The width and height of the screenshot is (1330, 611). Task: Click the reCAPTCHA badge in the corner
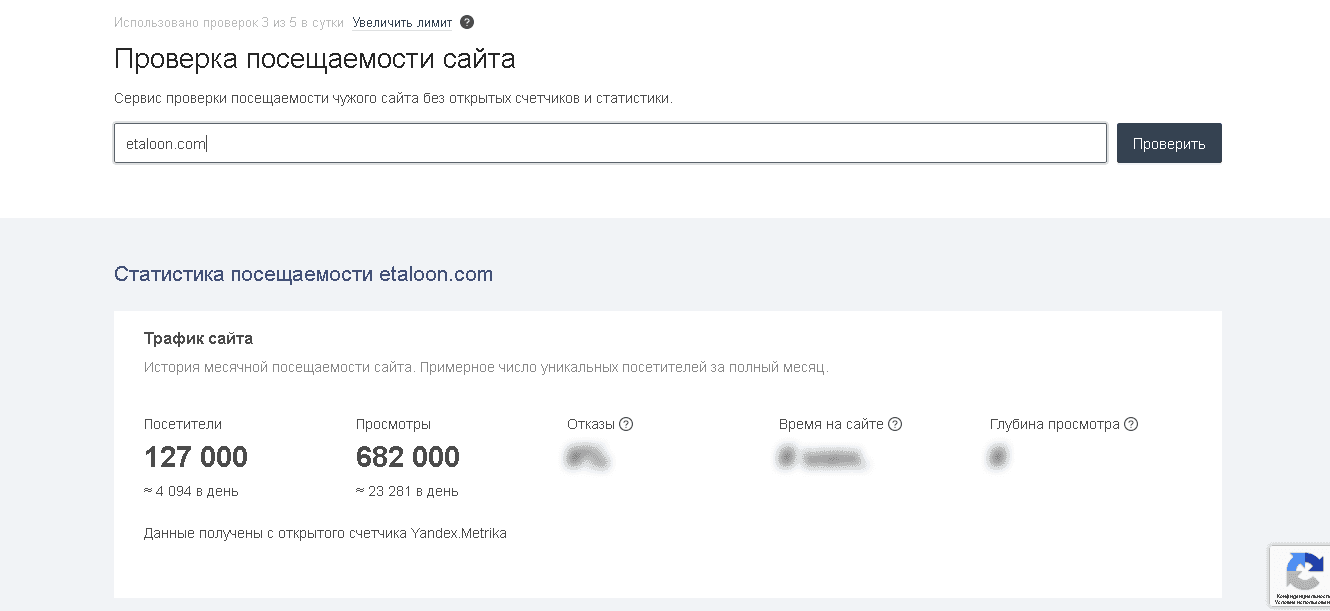point(1305,575)
